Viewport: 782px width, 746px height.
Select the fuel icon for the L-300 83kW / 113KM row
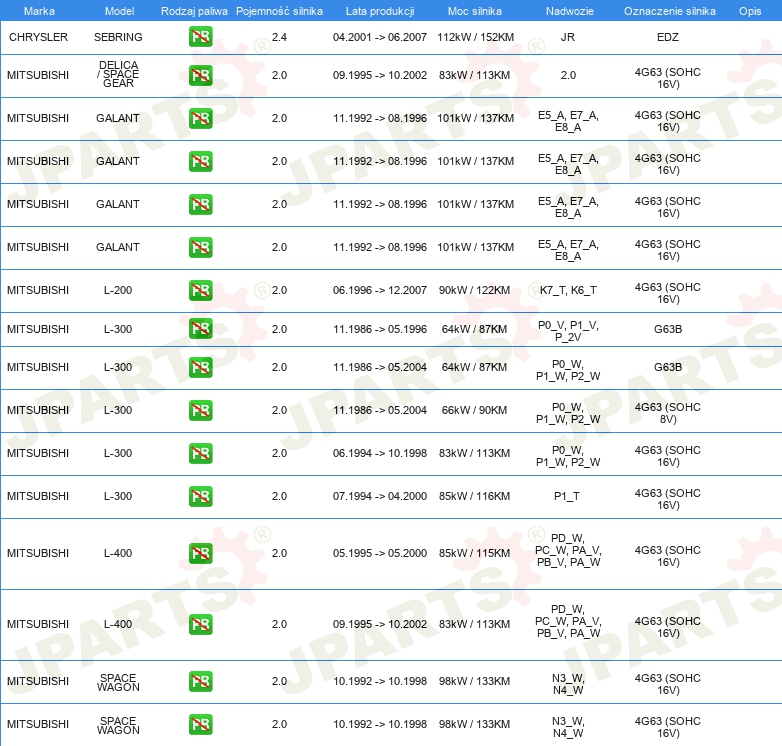point(200,454)
